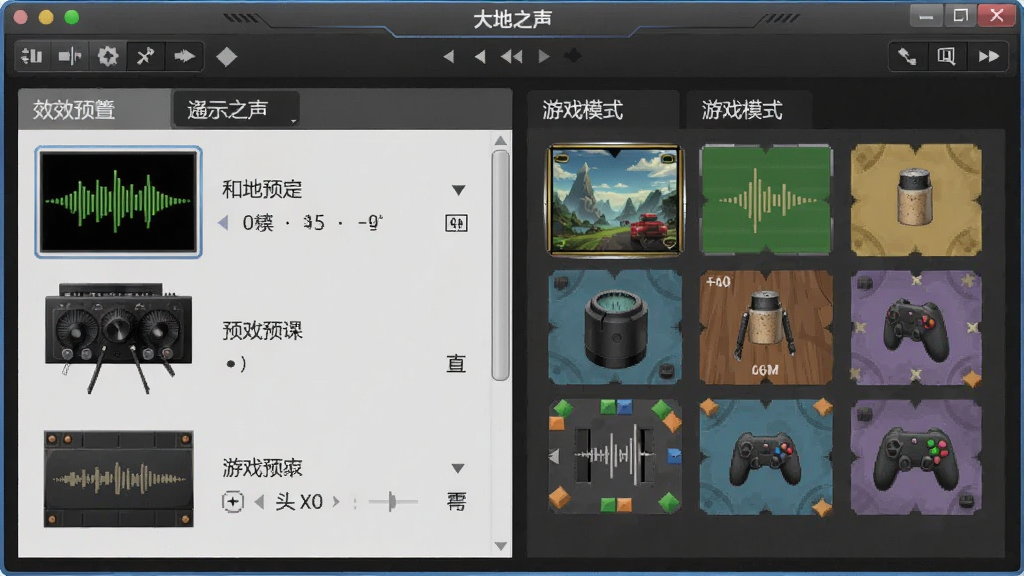The height and width of the screenshot is (576, 1024).
Task: Select the cork canister on tan tile
Action: [x=916, y=200]
